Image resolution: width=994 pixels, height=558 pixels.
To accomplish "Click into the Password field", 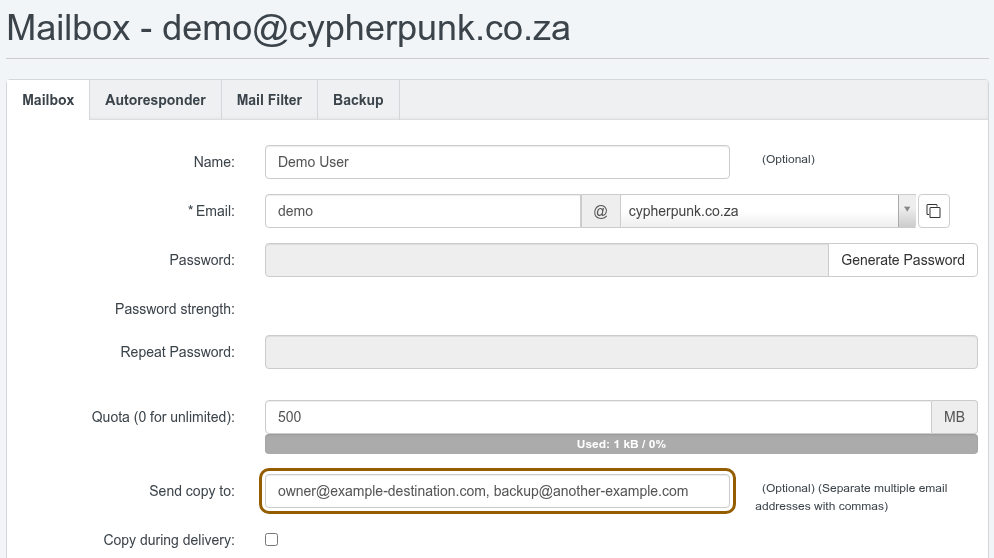I will pos(546,260).
